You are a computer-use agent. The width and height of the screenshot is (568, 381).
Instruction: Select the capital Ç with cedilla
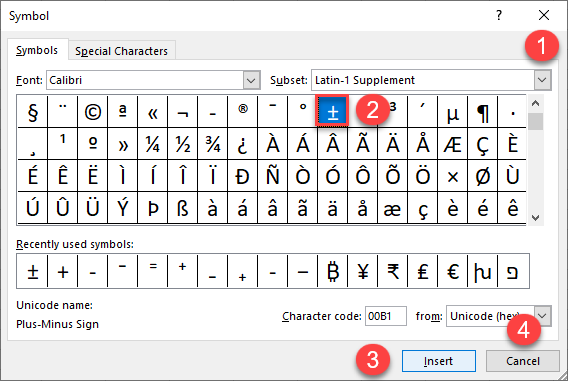click(x=483, y=144)
